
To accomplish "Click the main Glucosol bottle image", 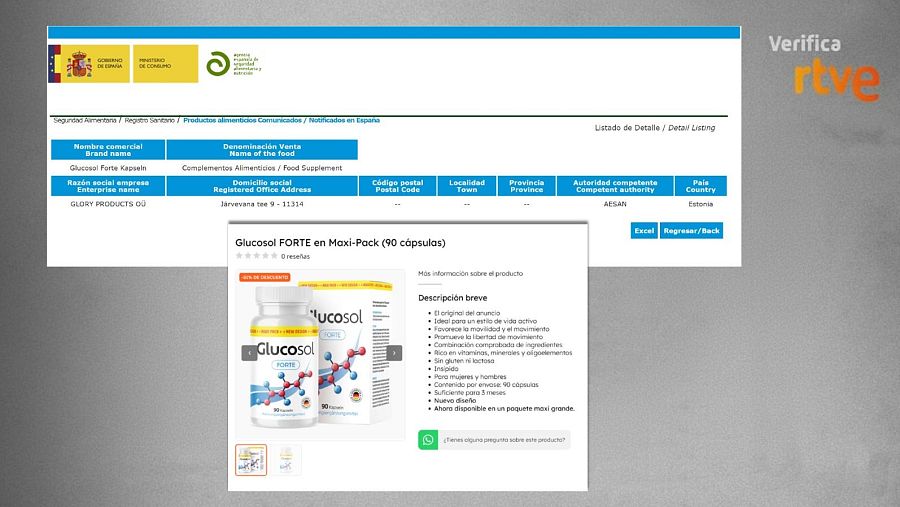I will click(x=285, y=356).
